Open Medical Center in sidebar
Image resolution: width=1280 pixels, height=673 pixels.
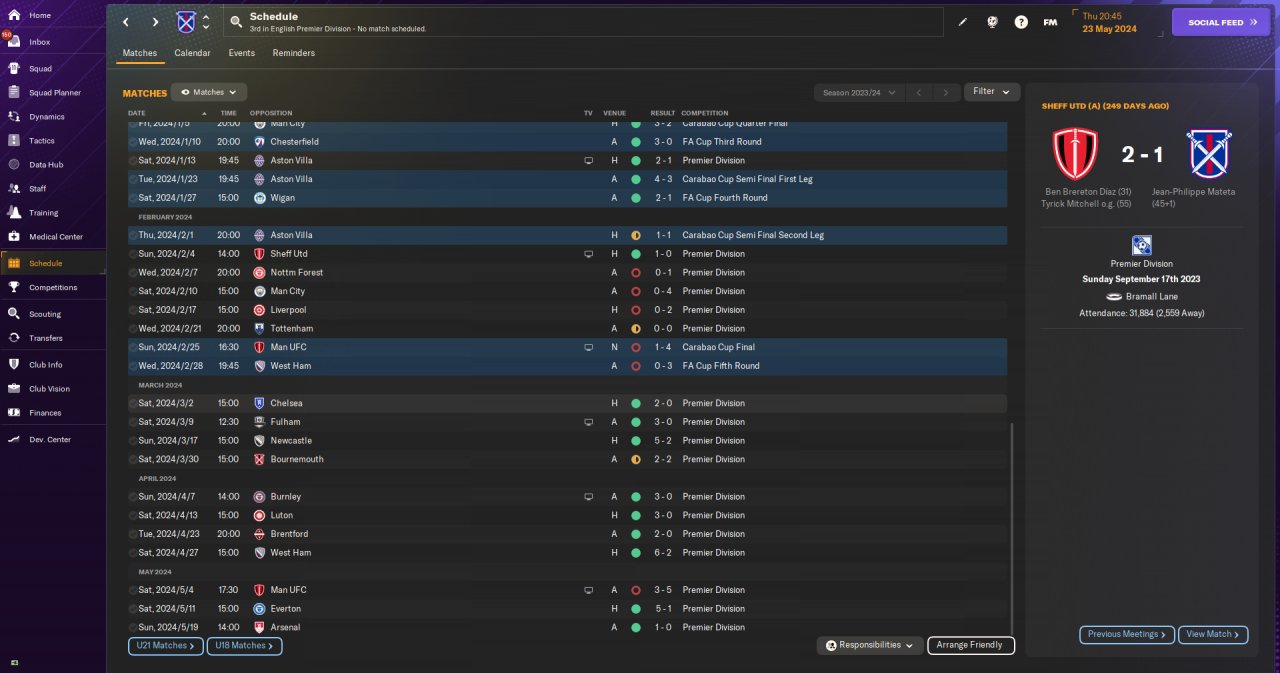[x=54, y=237]
